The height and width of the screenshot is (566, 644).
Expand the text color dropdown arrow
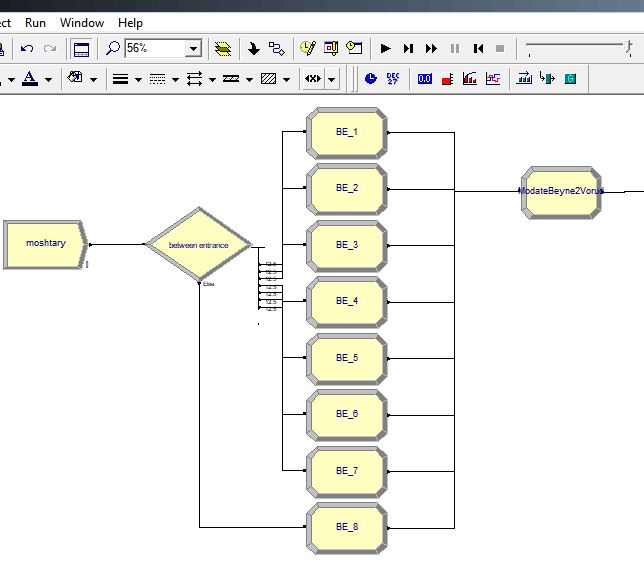point(48,79)
